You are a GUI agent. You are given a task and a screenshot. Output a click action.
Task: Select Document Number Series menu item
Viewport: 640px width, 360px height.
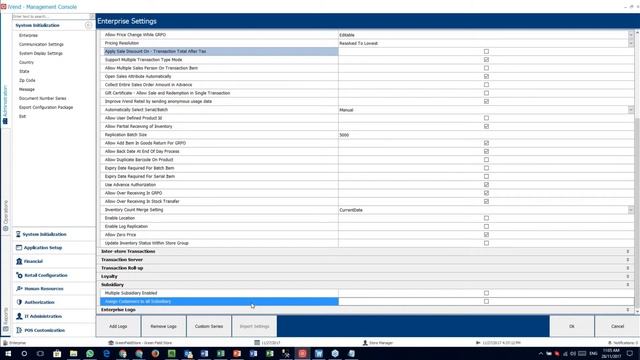pos(42,98)
